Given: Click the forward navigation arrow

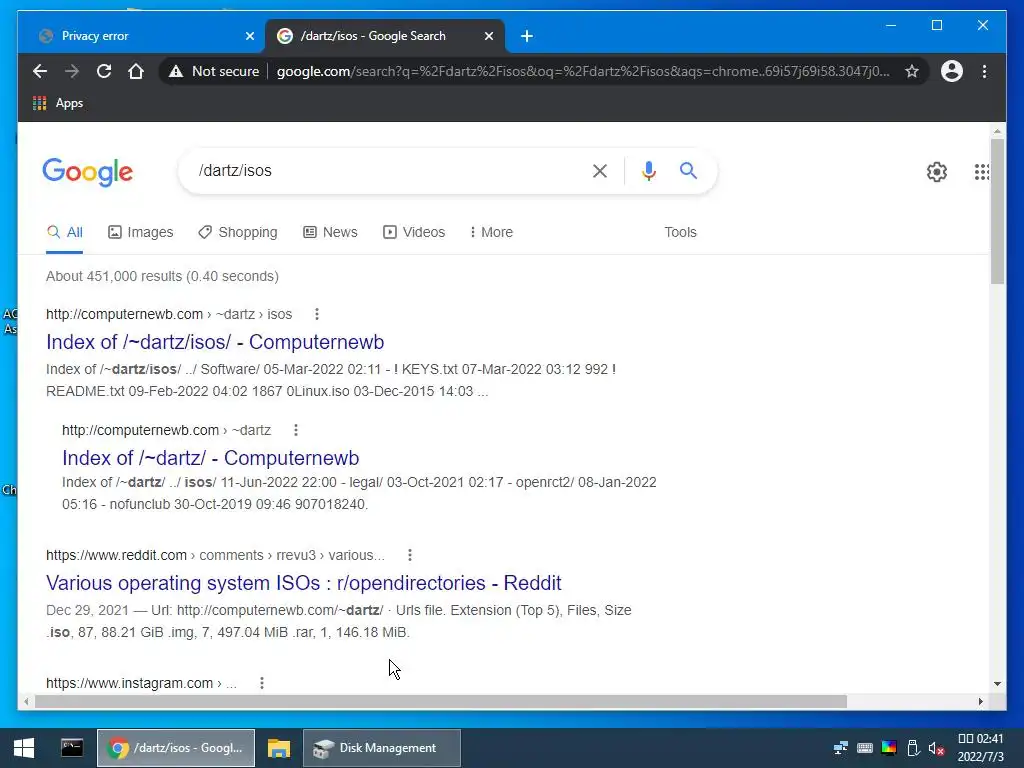Looking at the screenshot, I should tap(72, 71).
